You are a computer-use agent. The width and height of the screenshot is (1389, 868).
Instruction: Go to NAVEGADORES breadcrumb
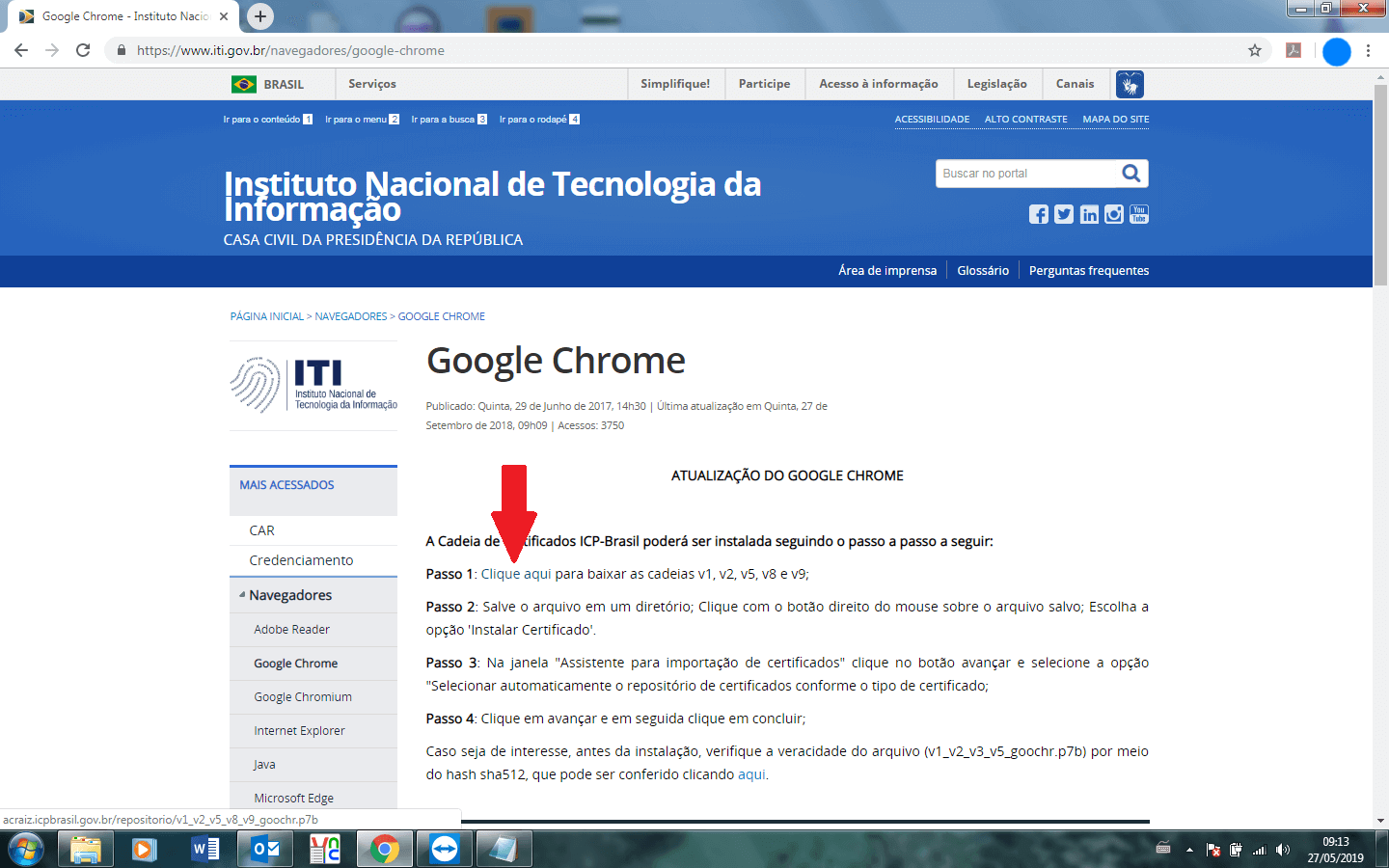coord(351,316)
